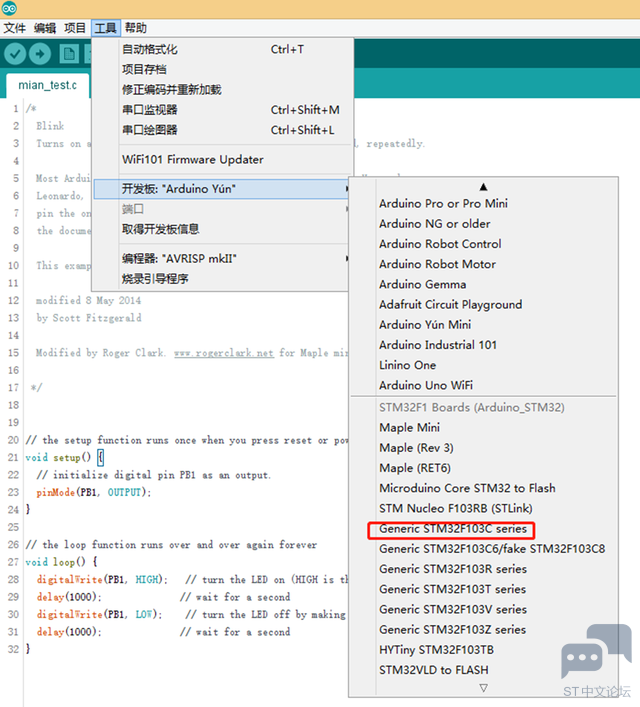Select Arduino Industrial 101 board
This screenshot has height=707, width=640.
(483, 345)
